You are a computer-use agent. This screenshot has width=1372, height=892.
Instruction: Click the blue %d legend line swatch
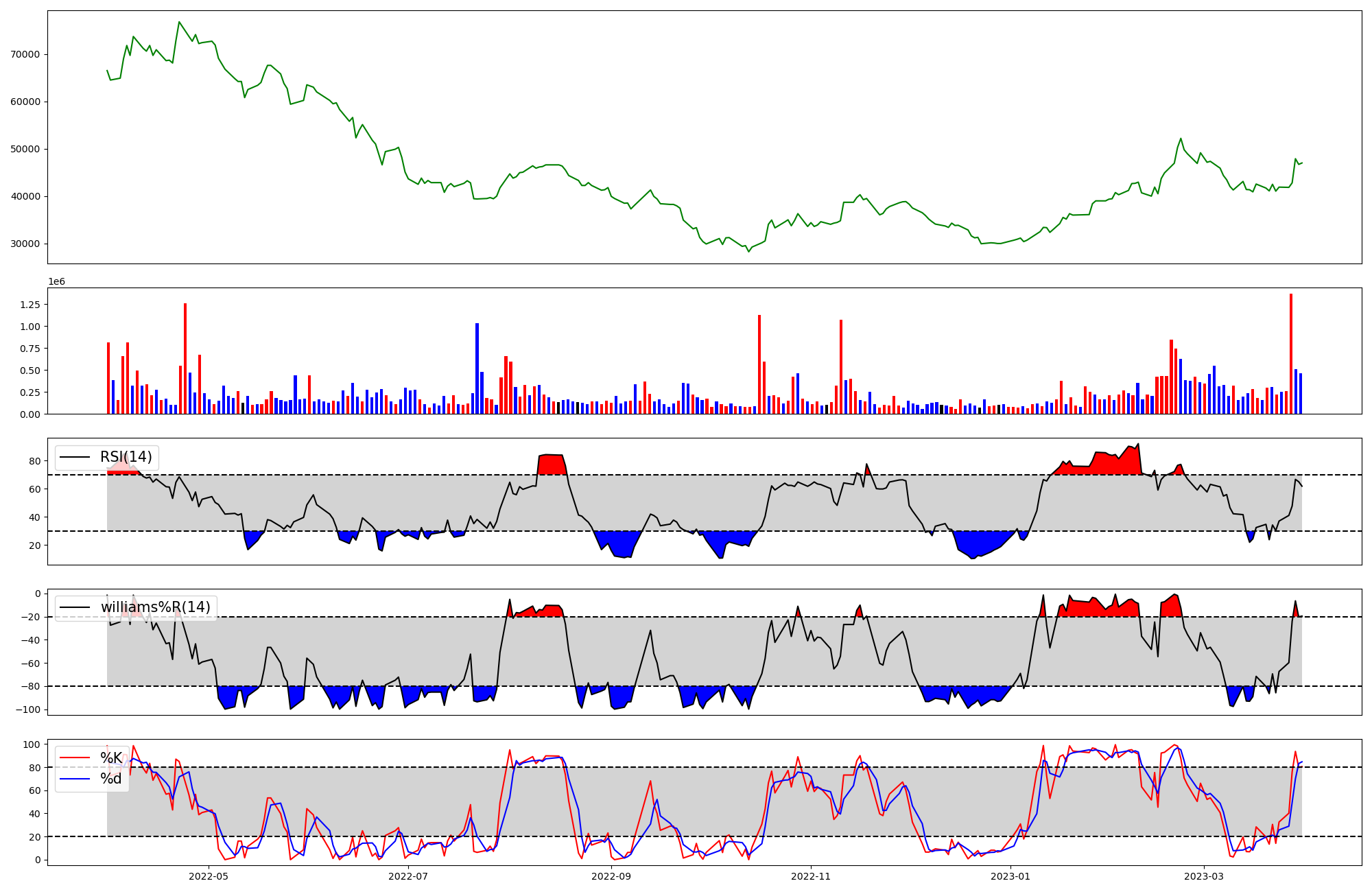point(75,779)
